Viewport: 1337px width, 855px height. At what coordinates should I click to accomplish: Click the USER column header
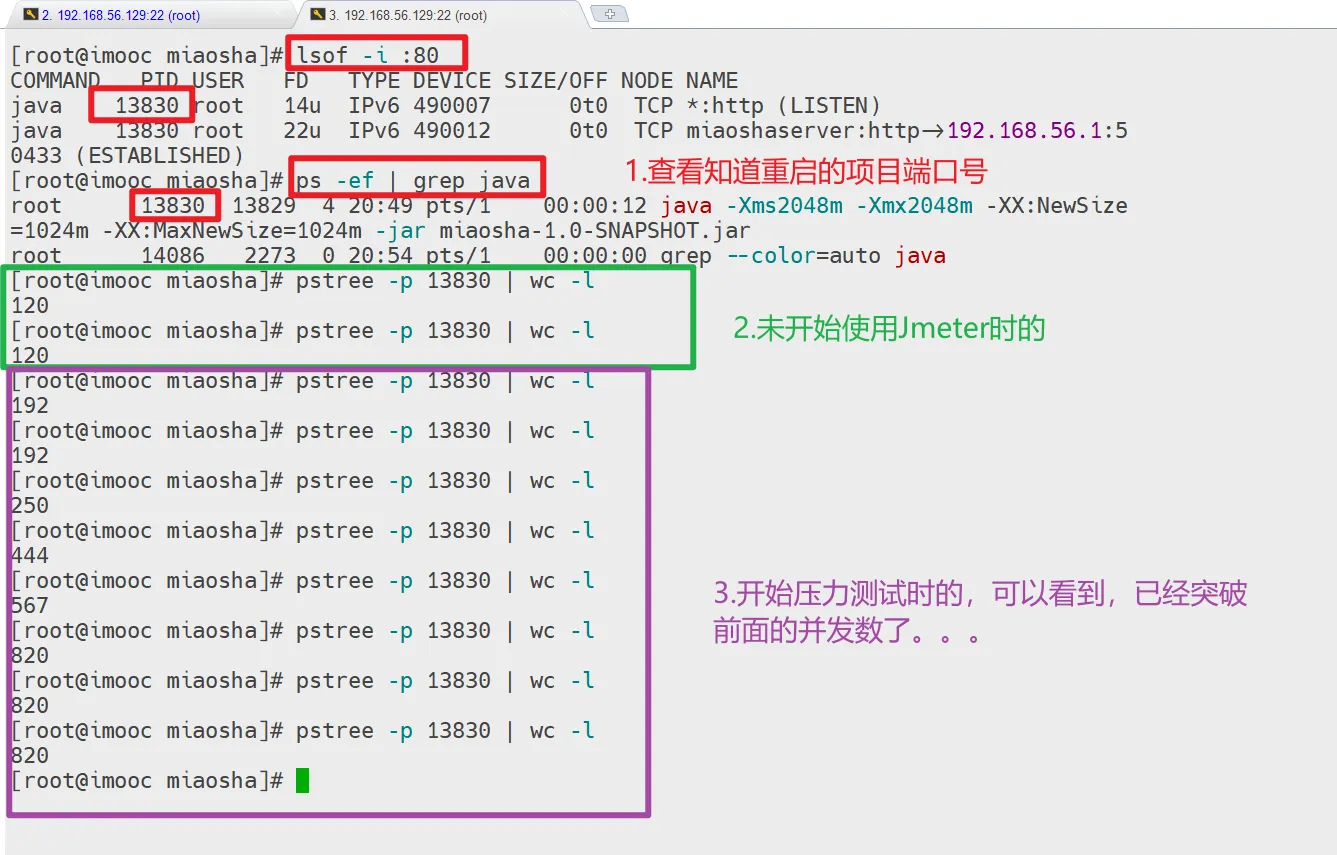pos(218,81)
